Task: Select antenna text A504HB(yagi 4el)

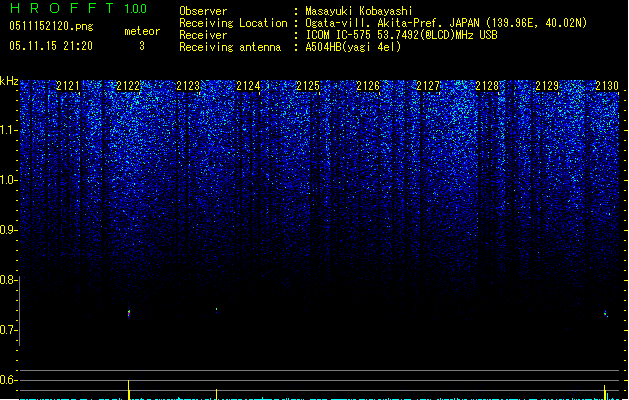Action: tap(353, 47)
